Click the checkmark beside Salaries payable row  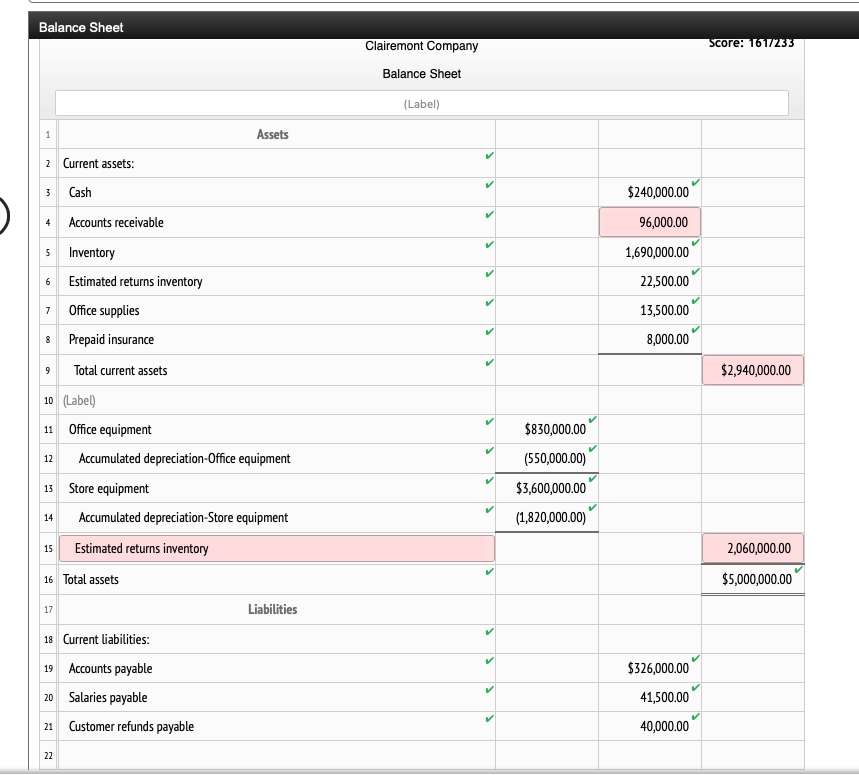(x=693, y=690)
